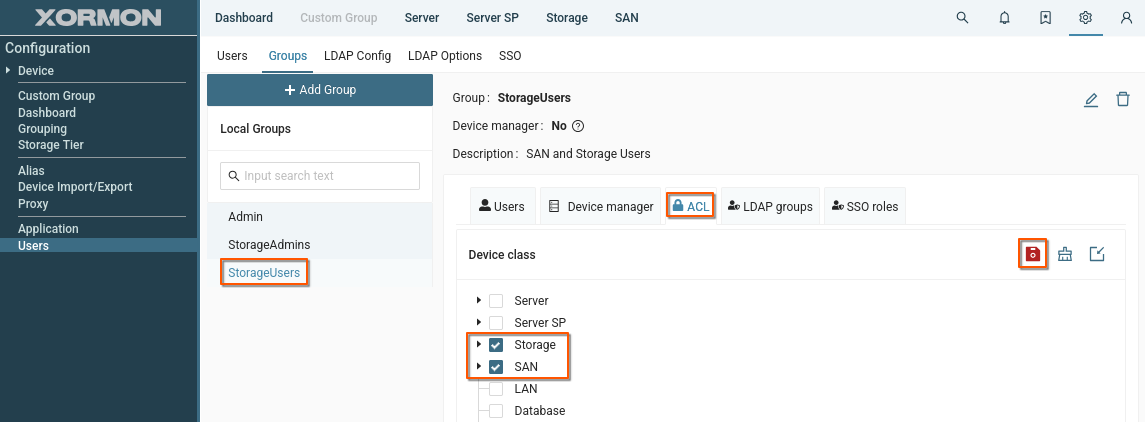Viewport: 1145px width, 422px height.
Task: Open the user profile icon
Action: click(1126, 18)
